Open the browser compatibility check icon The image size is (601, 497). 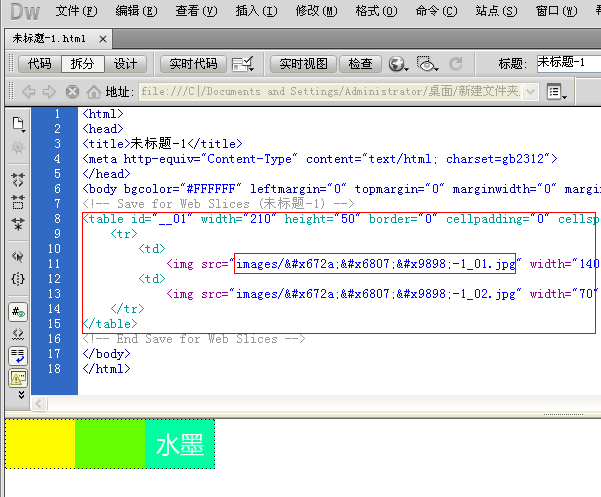243,64
